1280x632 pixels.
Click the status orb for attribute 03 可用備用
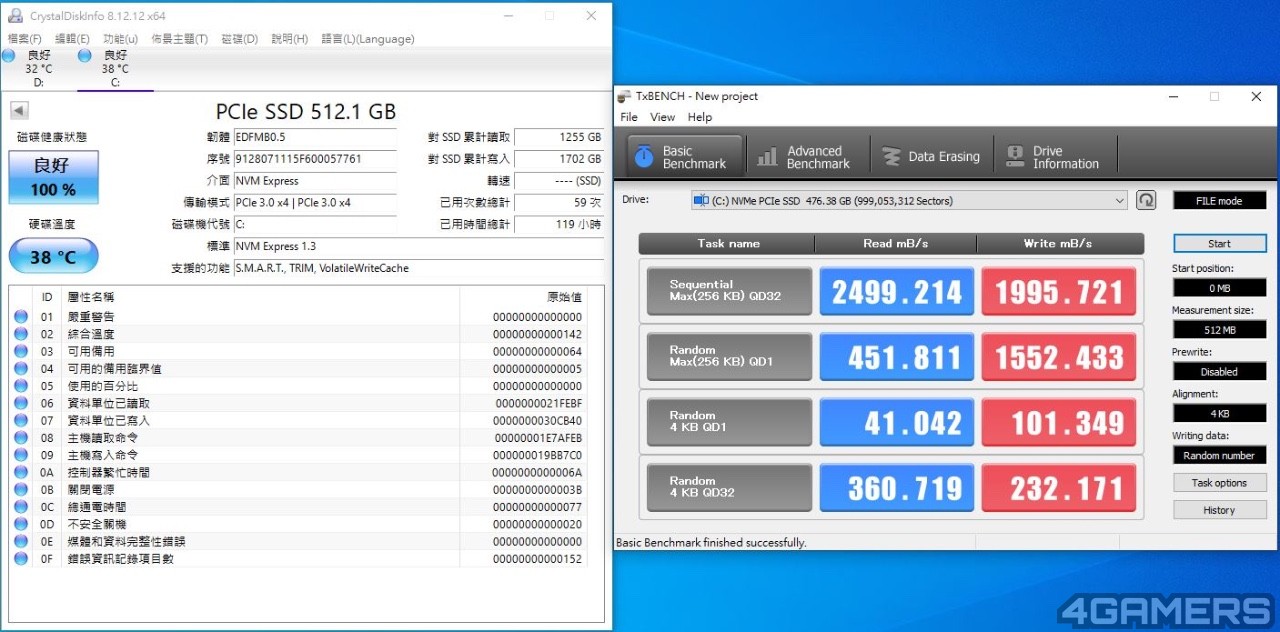(x=21, y=352)
